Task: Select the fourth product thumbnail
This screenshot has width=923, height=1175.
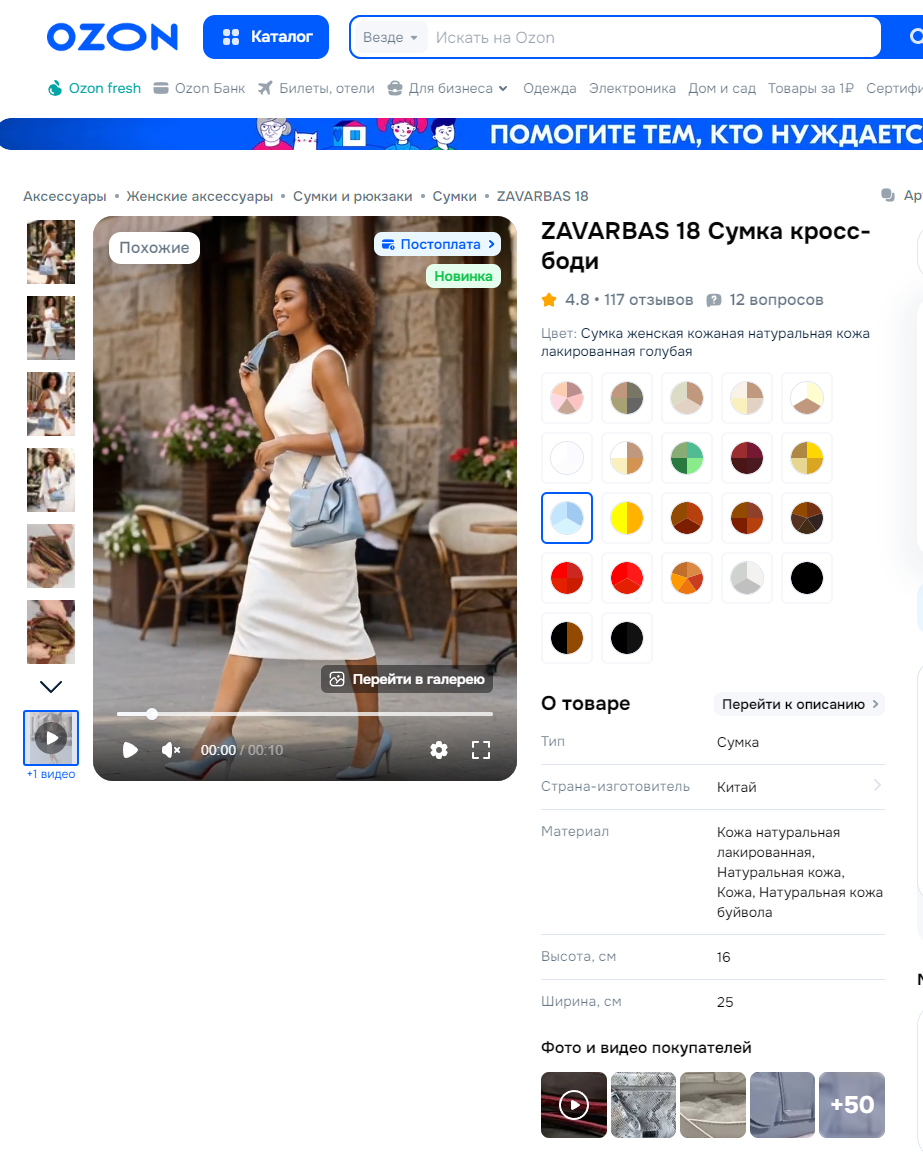Action: pyautogui.click(x=51, y=480)
